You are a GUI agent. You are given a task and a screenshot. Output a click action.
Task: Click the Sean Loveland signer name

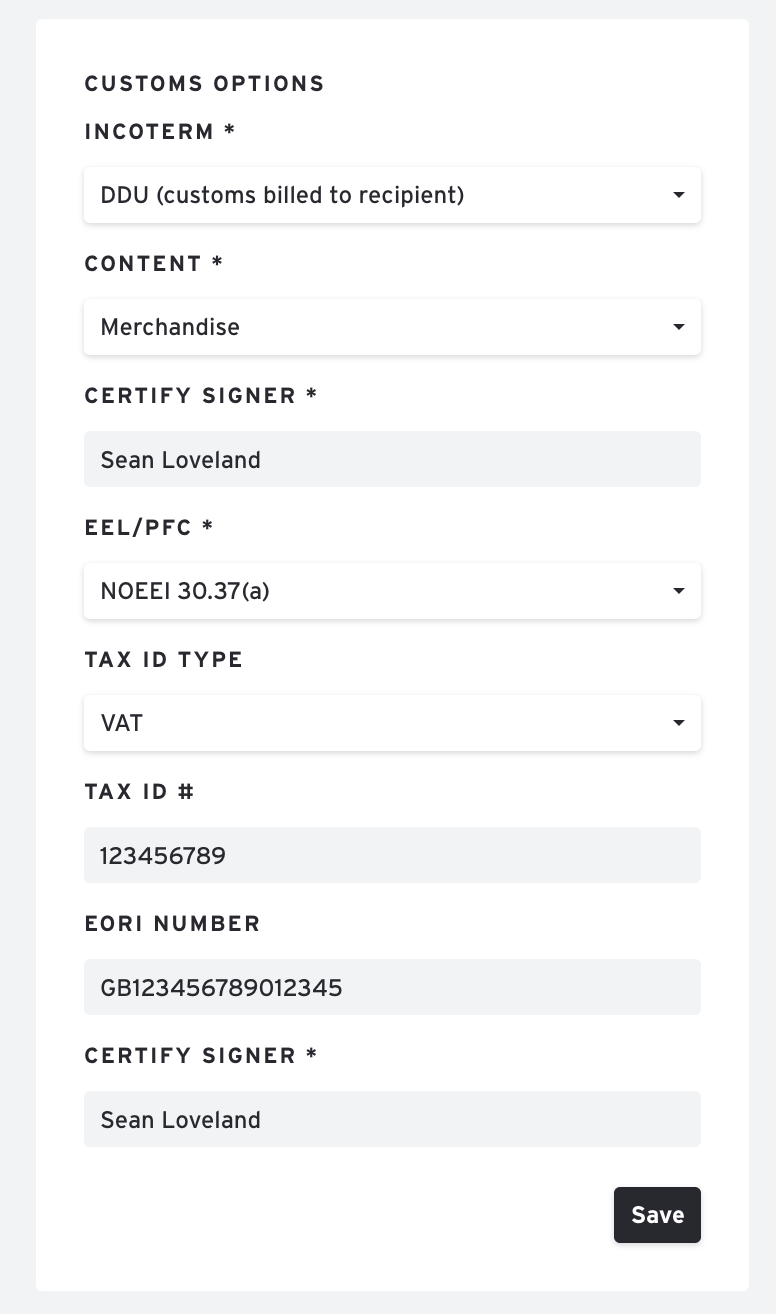click(180, 459)
